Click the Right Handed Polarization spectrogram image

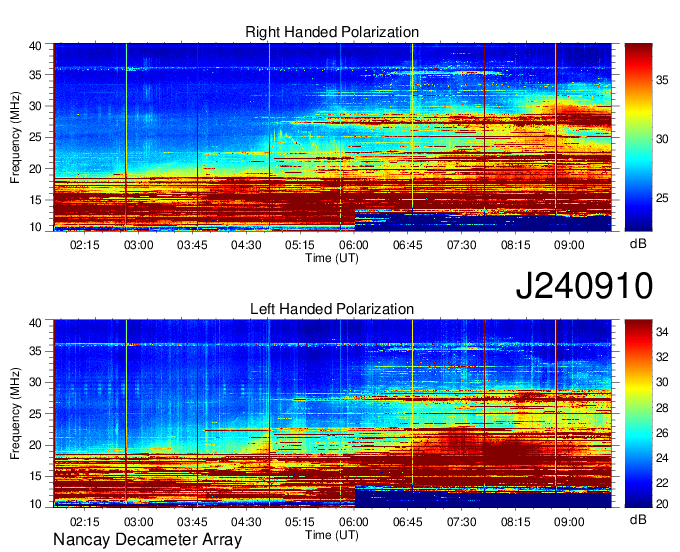333,137
